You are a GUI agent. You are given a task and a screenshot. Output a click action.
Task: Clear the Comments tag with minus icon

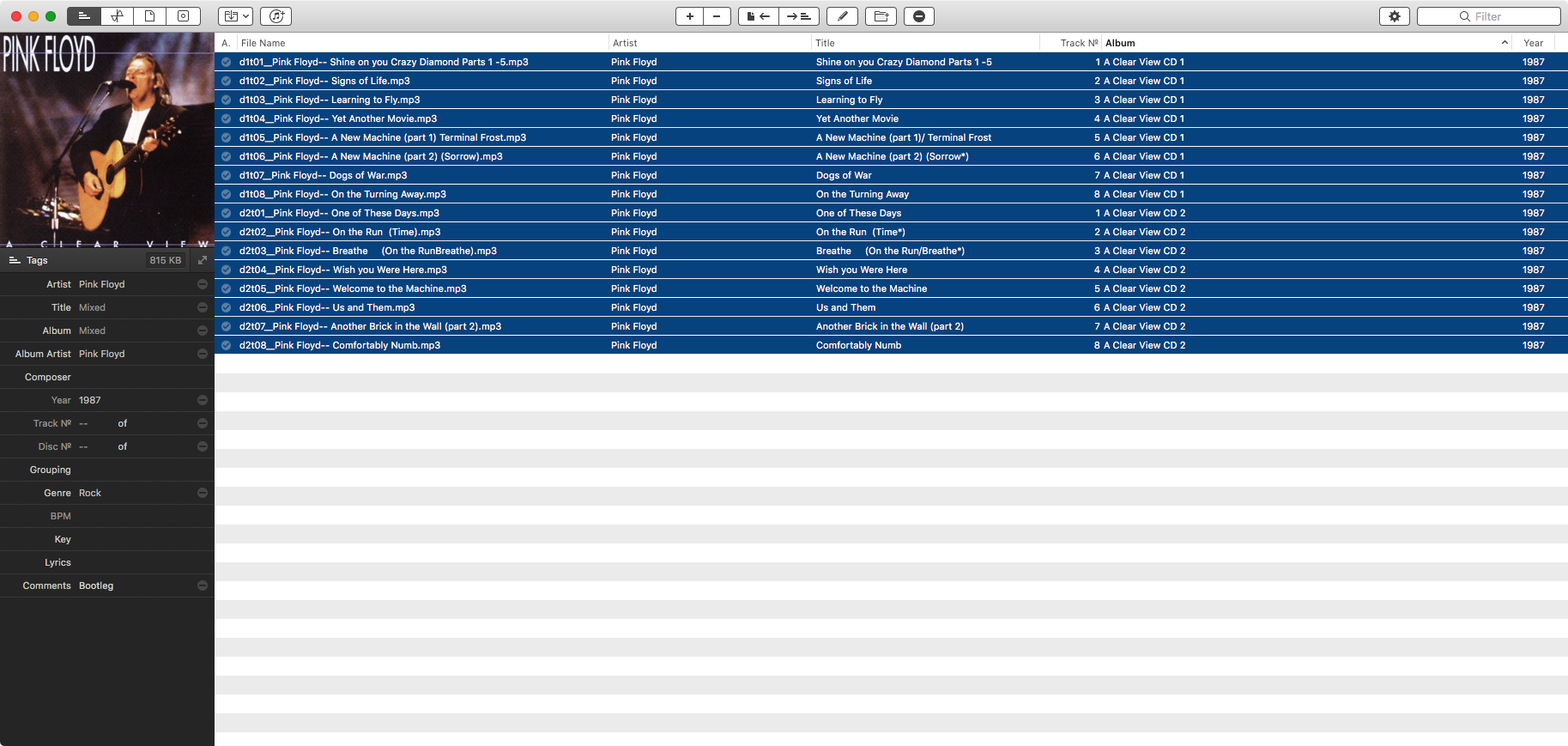coord(203,585)
